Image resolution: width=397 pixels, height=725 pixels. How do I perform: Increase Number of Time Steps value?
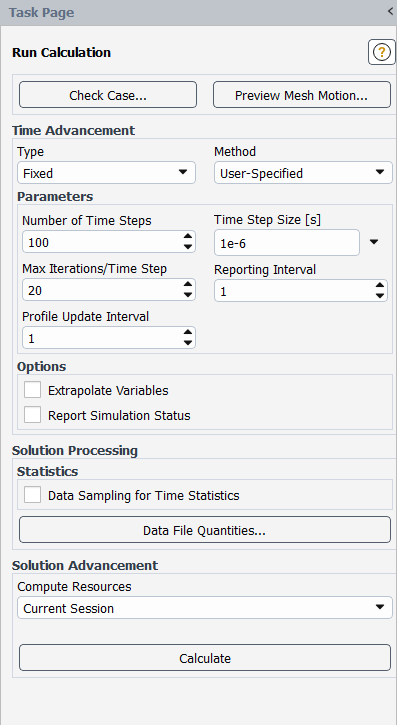pos(188,236)
